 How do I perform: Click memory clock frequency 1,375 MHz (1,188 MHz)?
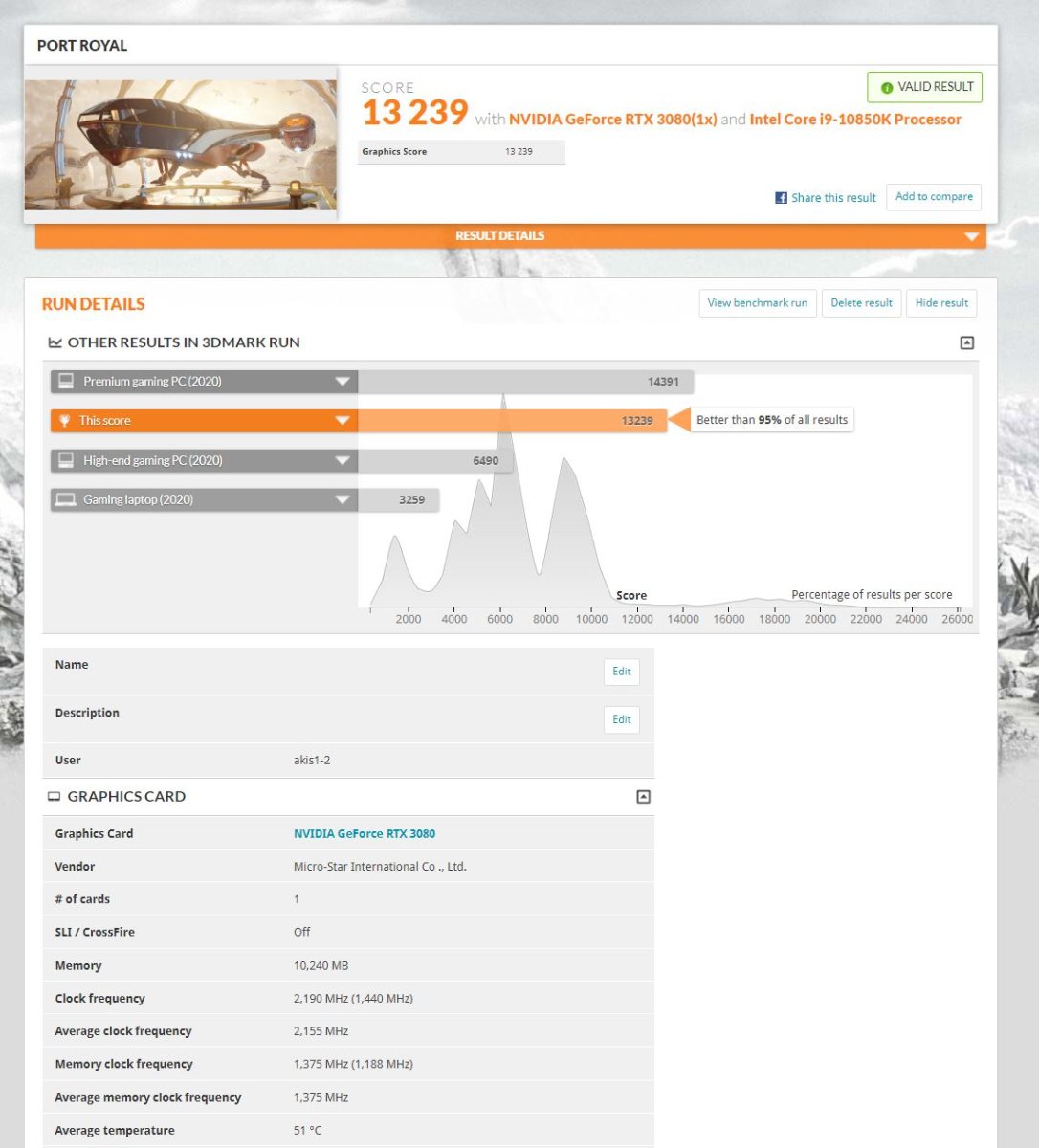353,1064
